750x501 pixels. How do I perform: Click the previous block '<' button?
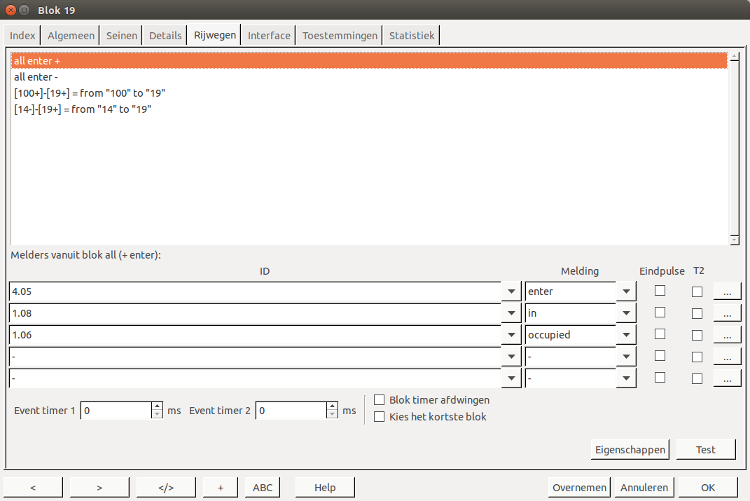pos(33,487)
